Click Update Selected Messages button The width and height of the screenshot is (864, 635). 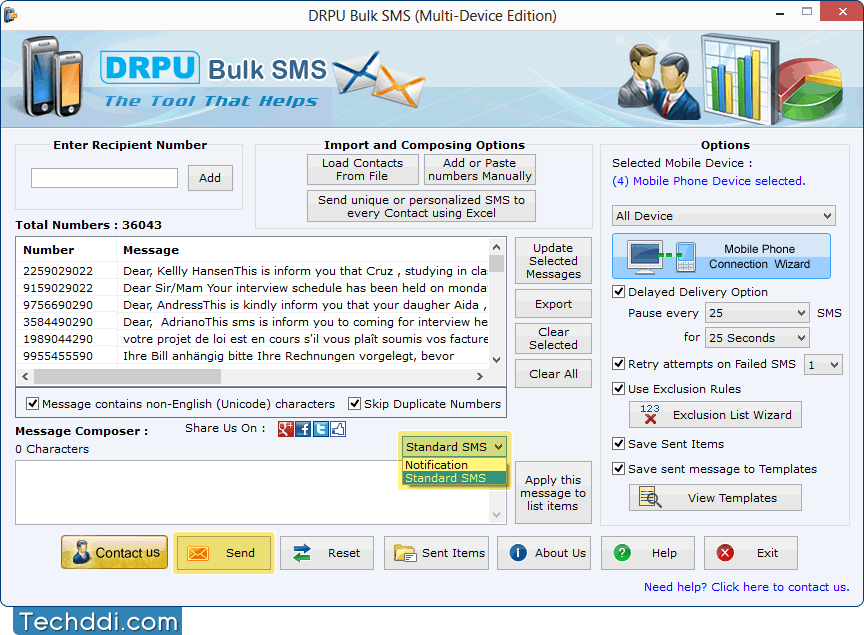coord(553,261)
